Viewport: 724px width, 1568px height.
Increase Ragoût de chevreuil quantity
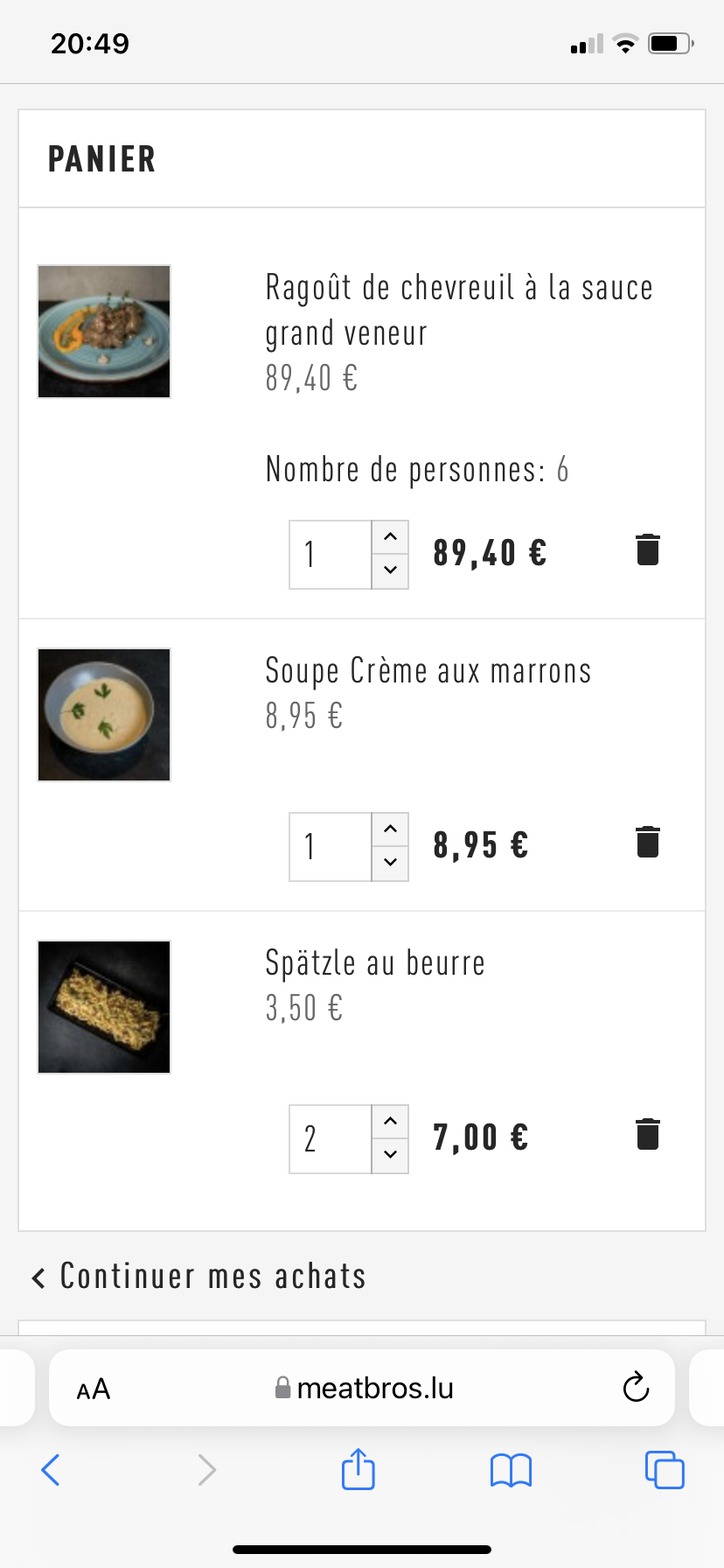[x=391, y=537]
